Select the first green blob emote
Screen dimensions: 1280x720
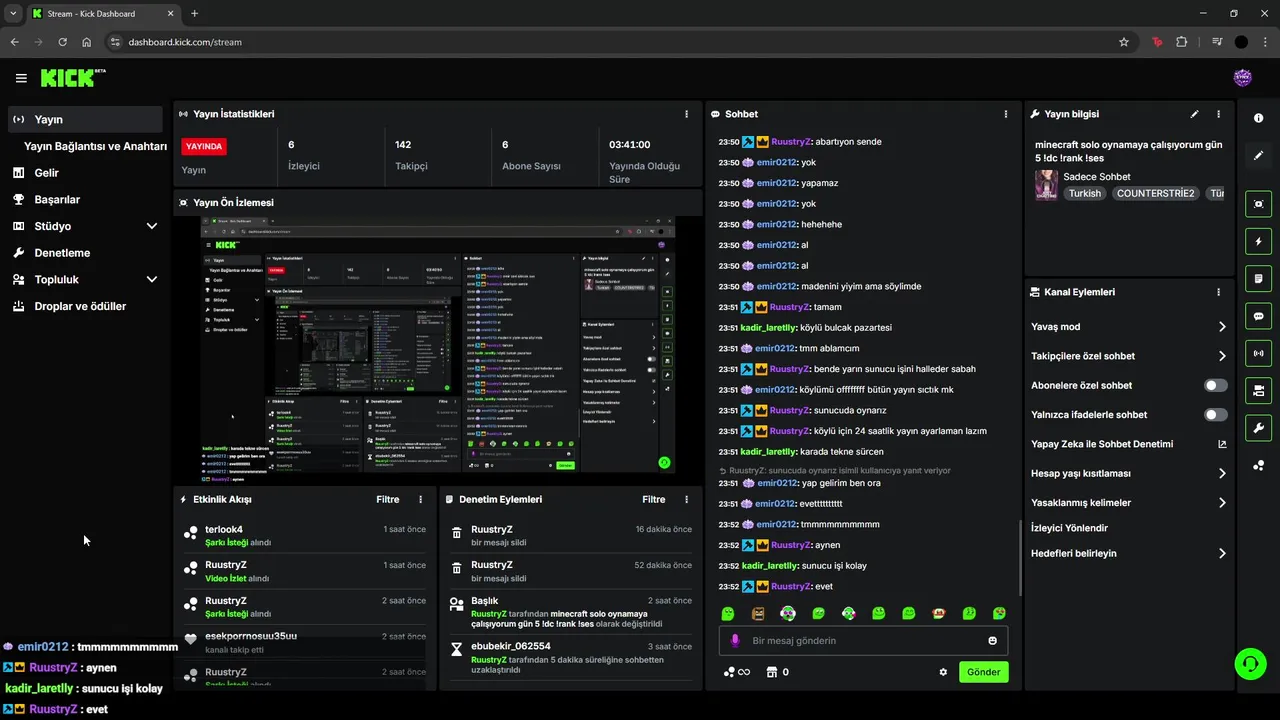(728, 613)
